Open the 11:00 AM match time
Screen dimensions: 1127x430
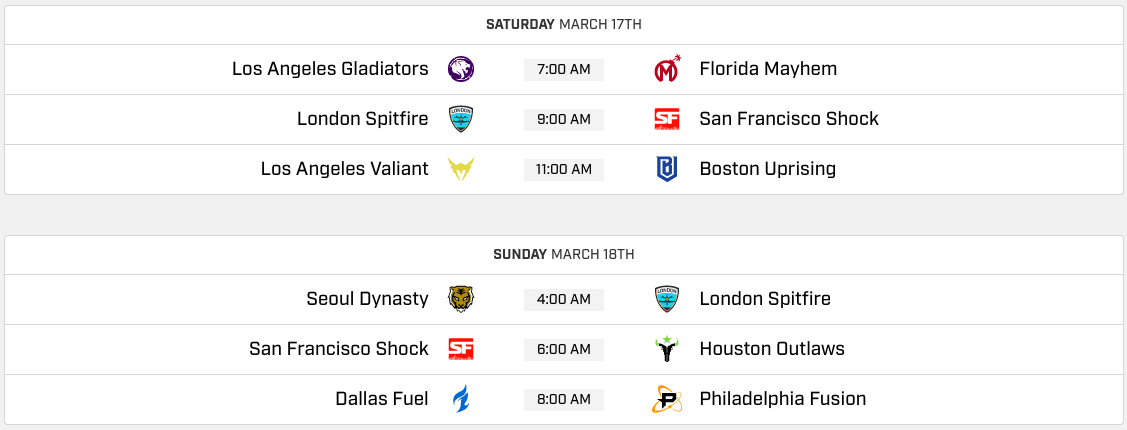click(564, 170)
